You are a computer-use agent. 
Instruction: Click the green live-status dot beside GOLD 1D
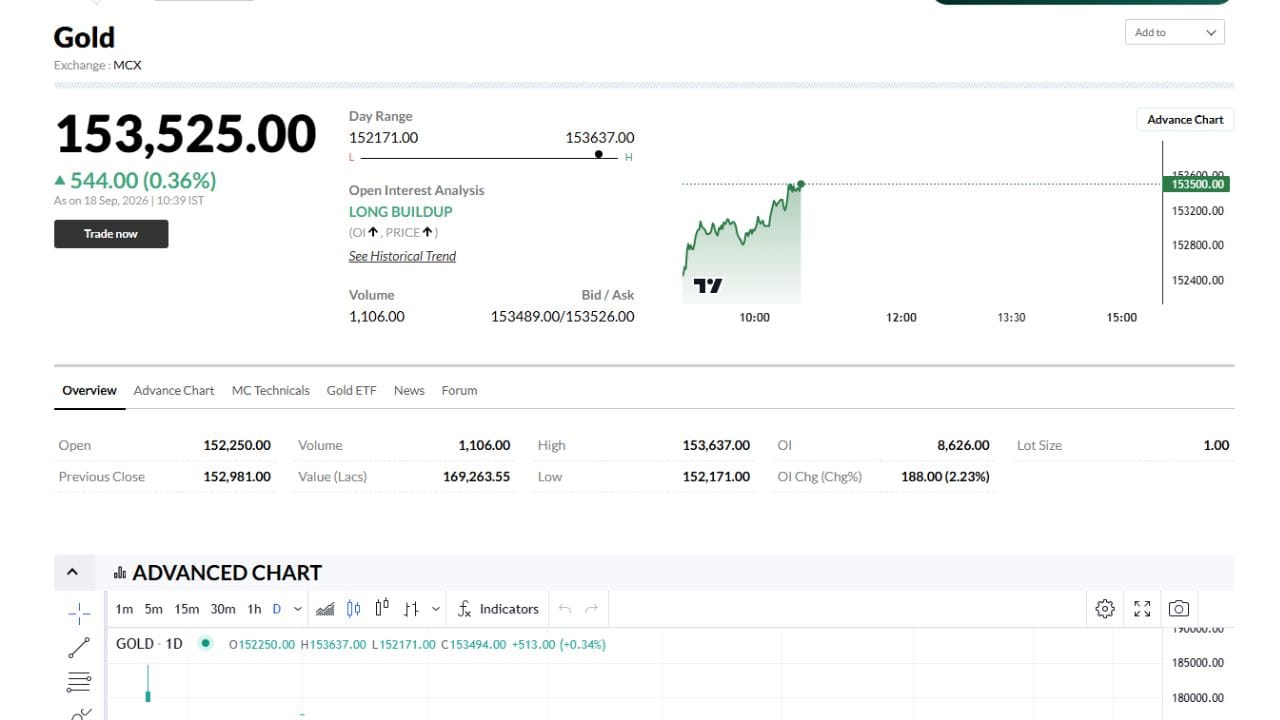click(206, 643)
